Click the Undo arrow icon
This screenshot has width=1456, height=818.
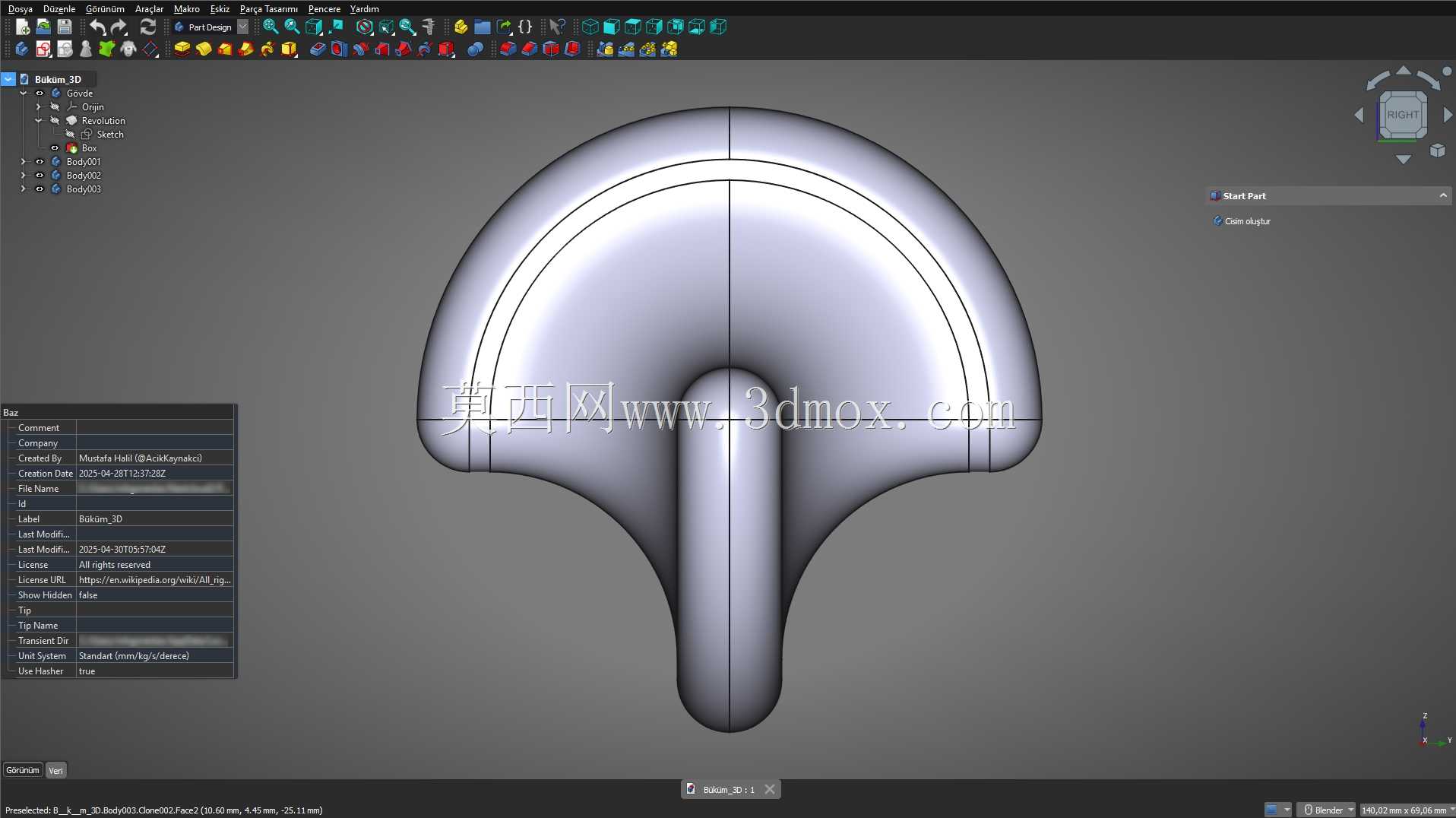point(97,27)
